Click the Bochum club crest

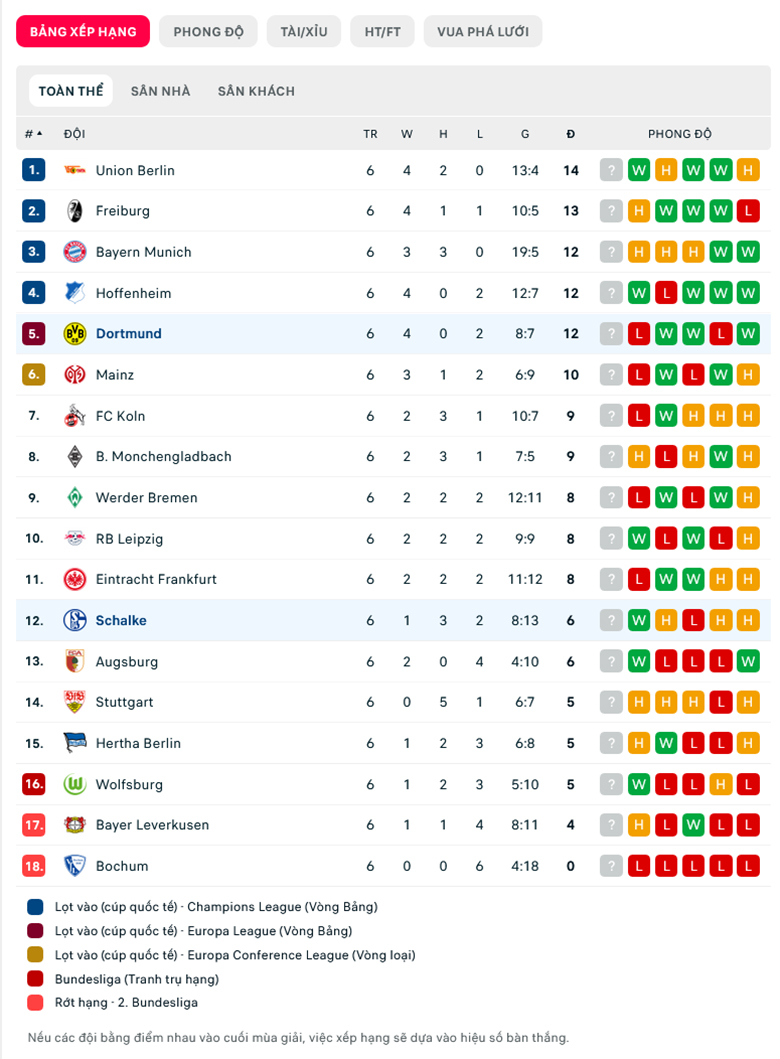[x=74, y=866]
